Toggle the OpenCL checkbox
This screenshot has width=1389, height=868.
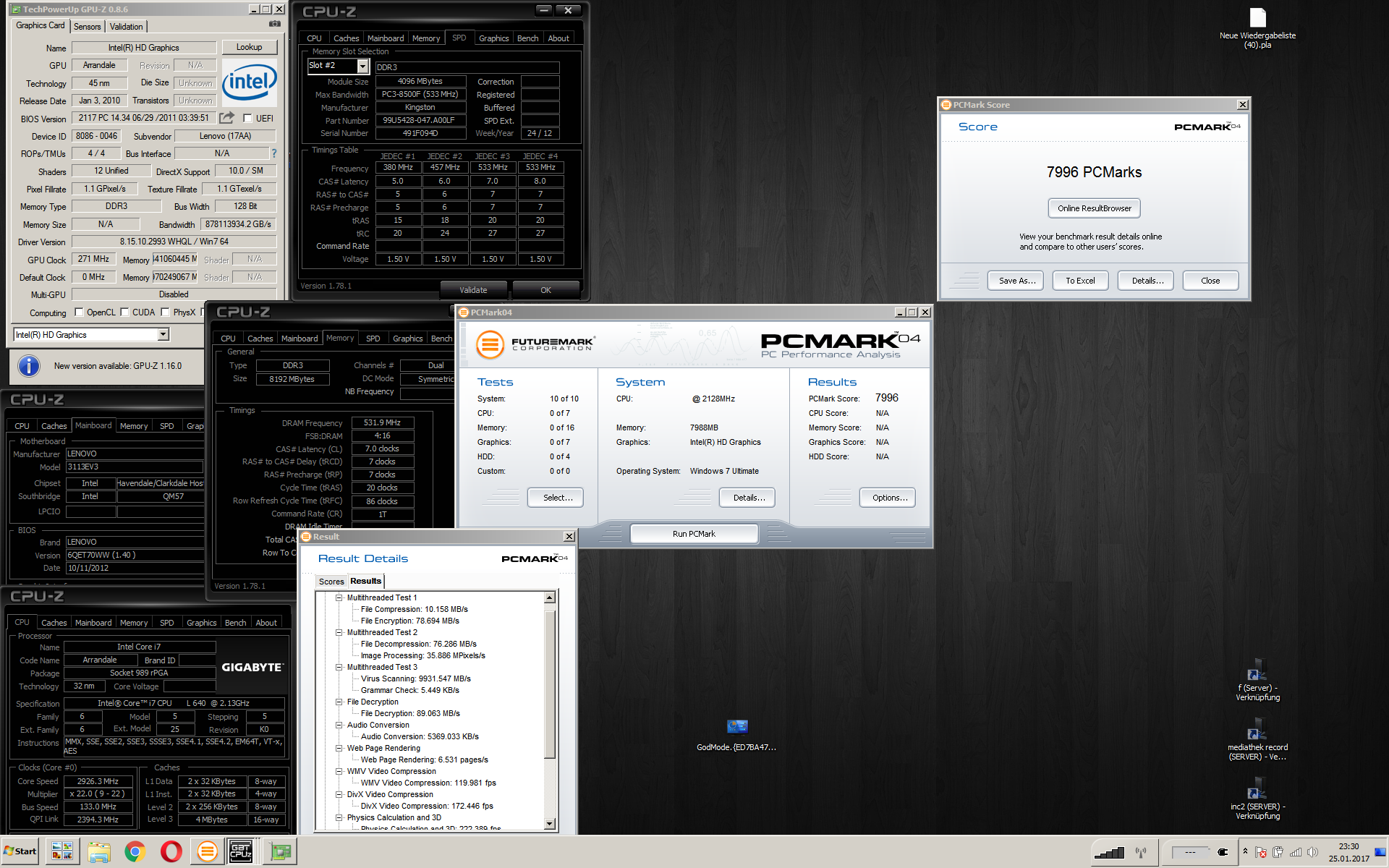[80, 312]
